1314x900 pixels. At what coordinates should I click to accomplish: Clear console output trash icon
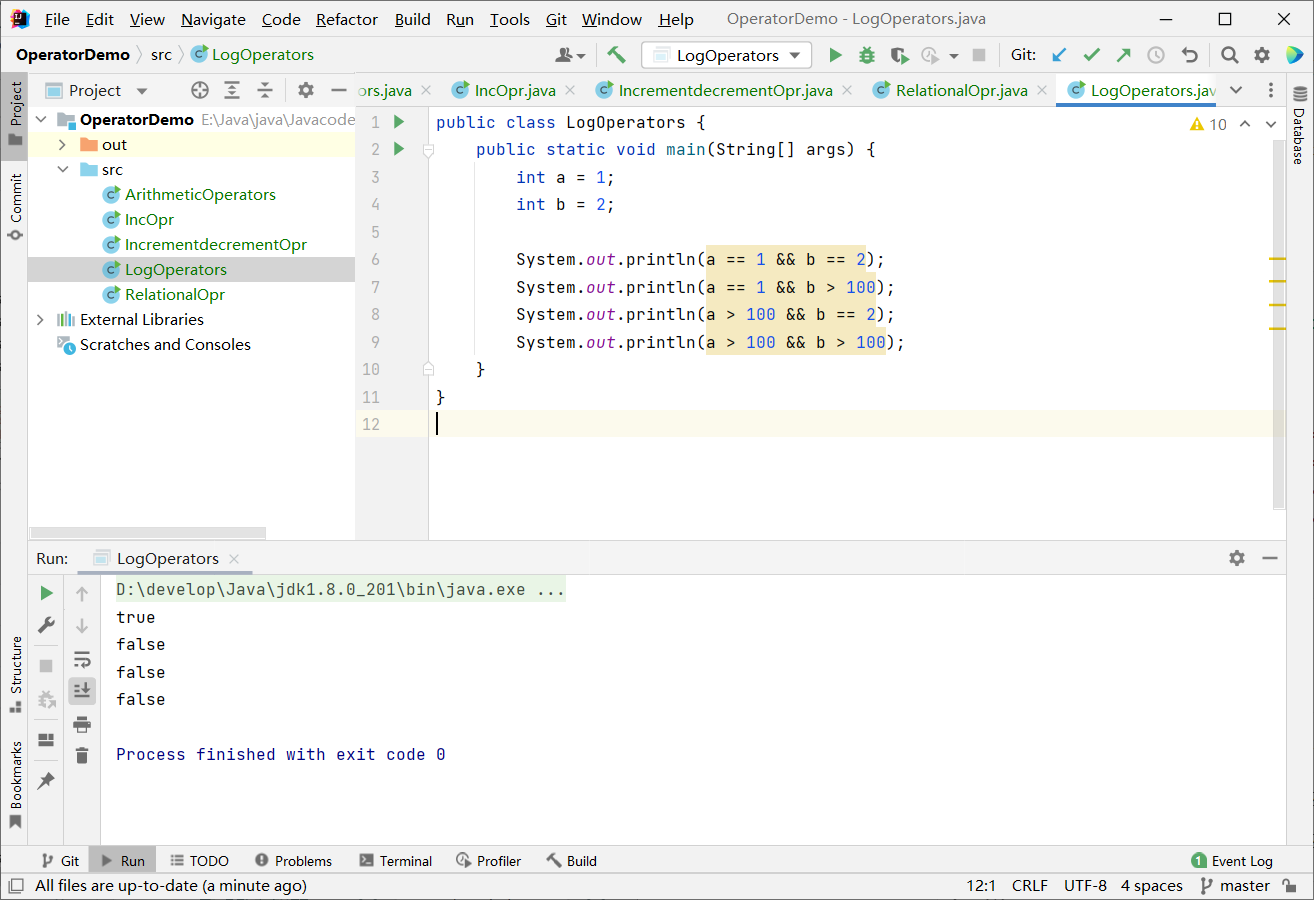(x=82, y=755)
